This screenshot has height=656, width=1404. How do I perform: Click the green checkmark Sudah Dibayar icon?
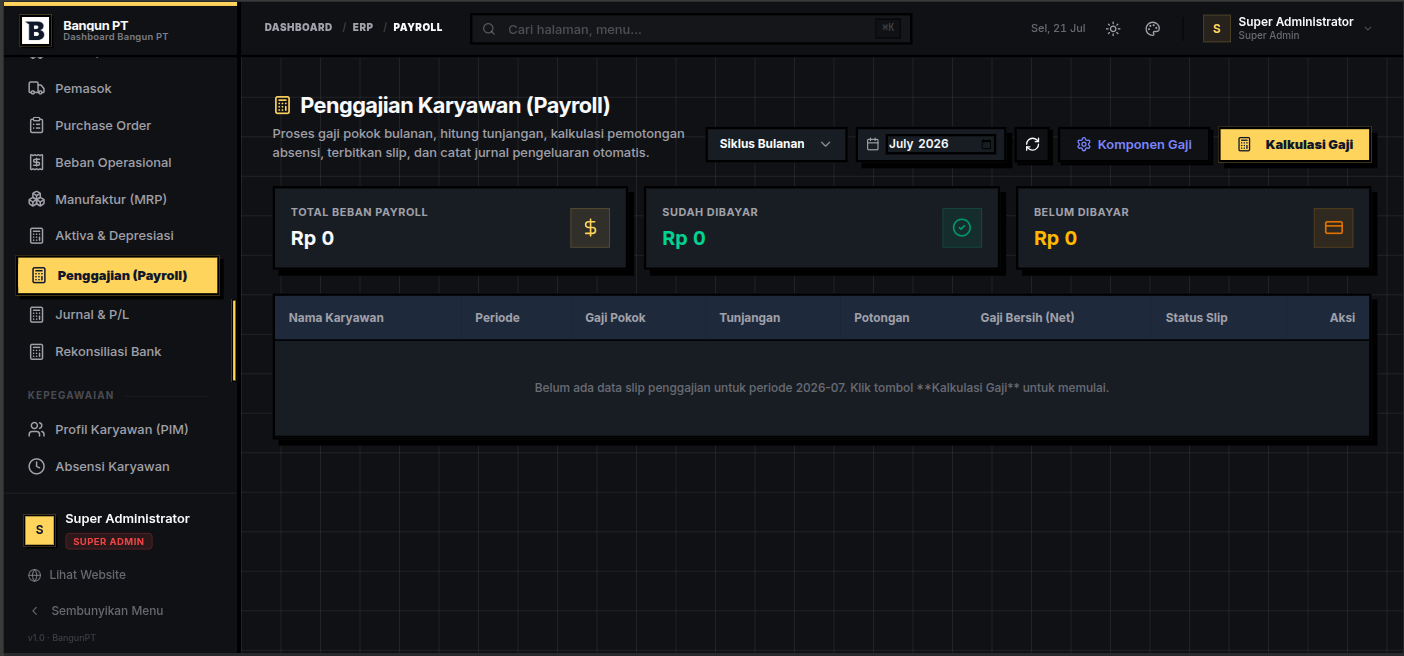click(x=962, y=228)
